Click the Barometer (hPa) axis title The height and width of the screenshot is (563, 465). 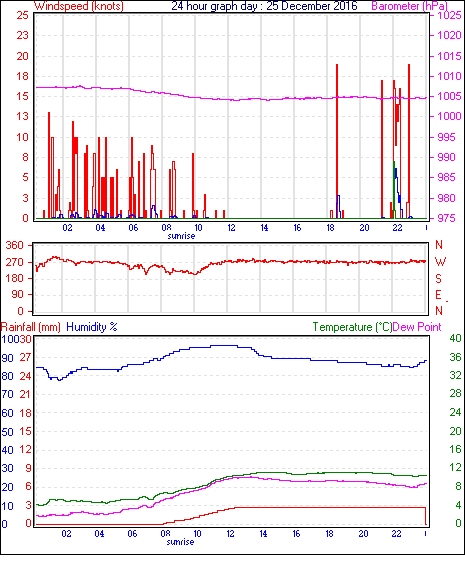pos(410,6)
